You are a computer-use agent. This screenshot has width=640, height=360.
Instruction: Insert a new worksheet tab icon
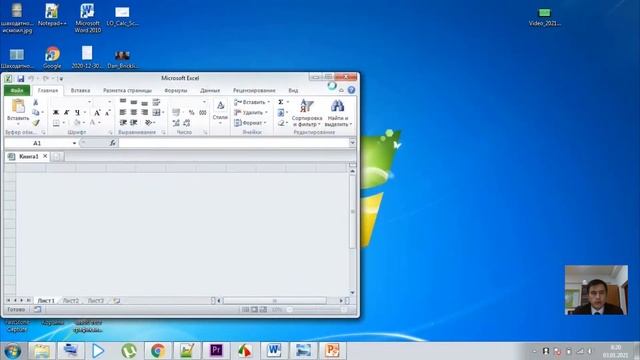(117, 300)
